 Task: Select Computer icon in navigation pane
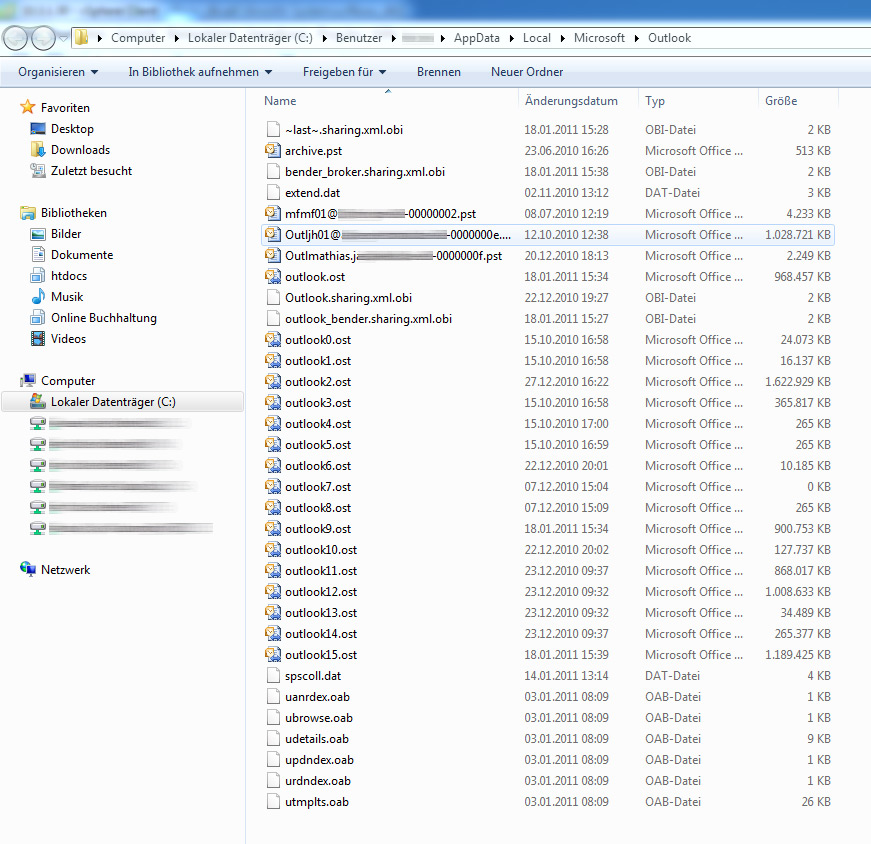point(28,381)
